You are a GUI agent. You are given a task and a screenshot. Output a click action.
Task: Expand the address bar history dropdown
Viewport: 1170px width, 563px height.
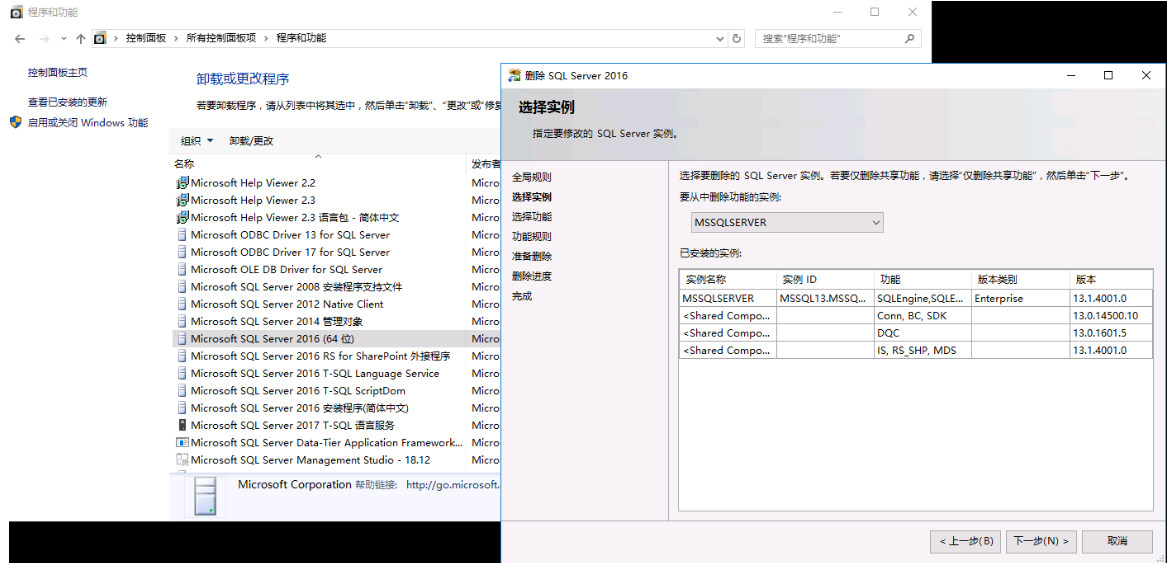(x=719, y=38)
